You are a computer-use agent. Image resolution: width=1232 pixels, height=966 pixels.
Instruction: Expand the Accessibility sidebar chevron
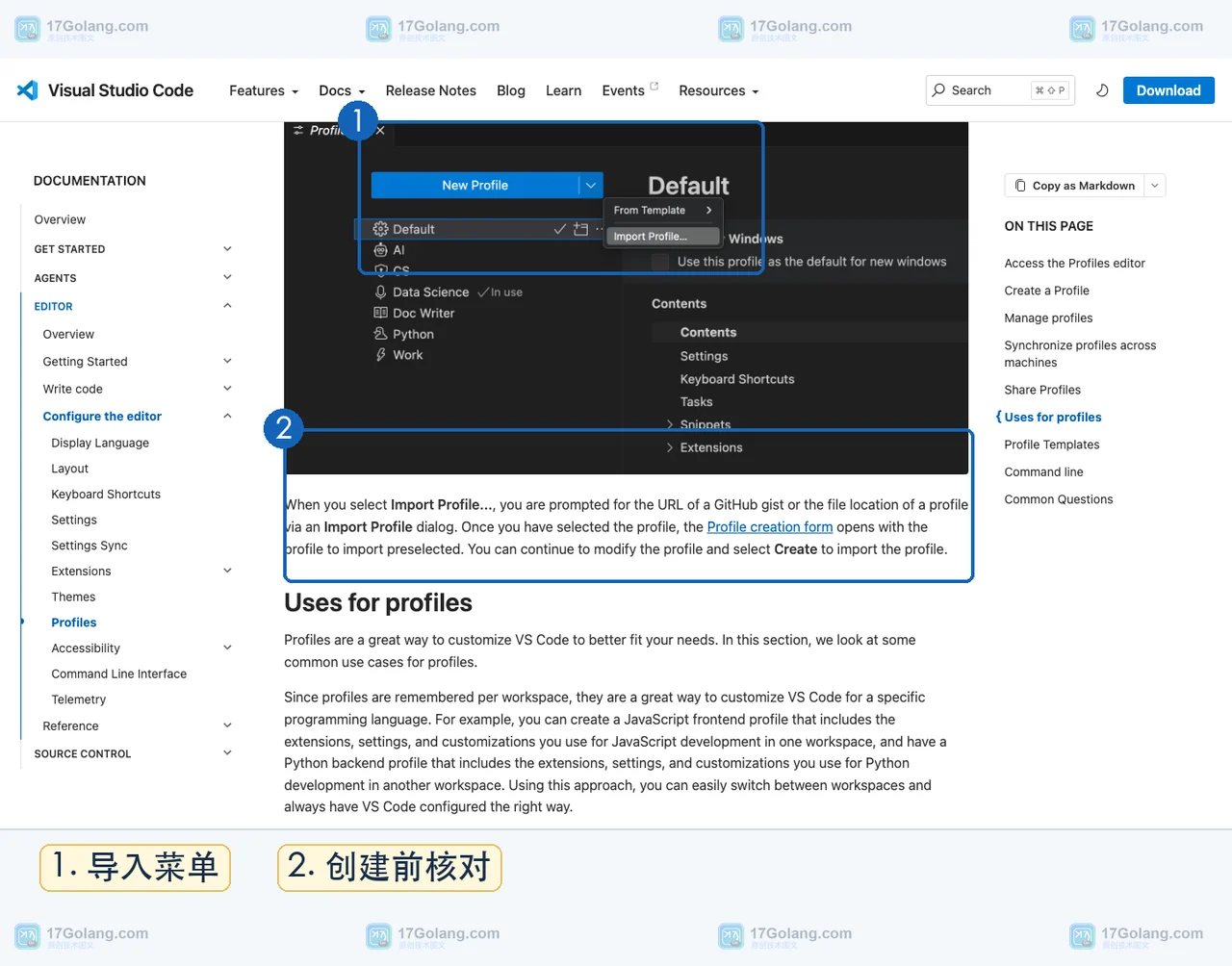[227, 648]
